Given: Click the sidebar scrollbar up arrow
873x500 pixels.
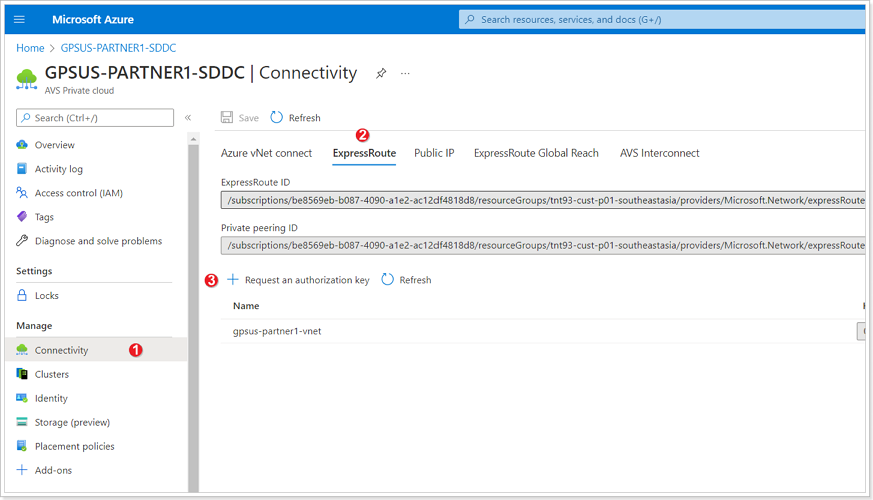Looking at the screenshot, I should [193, 139].
